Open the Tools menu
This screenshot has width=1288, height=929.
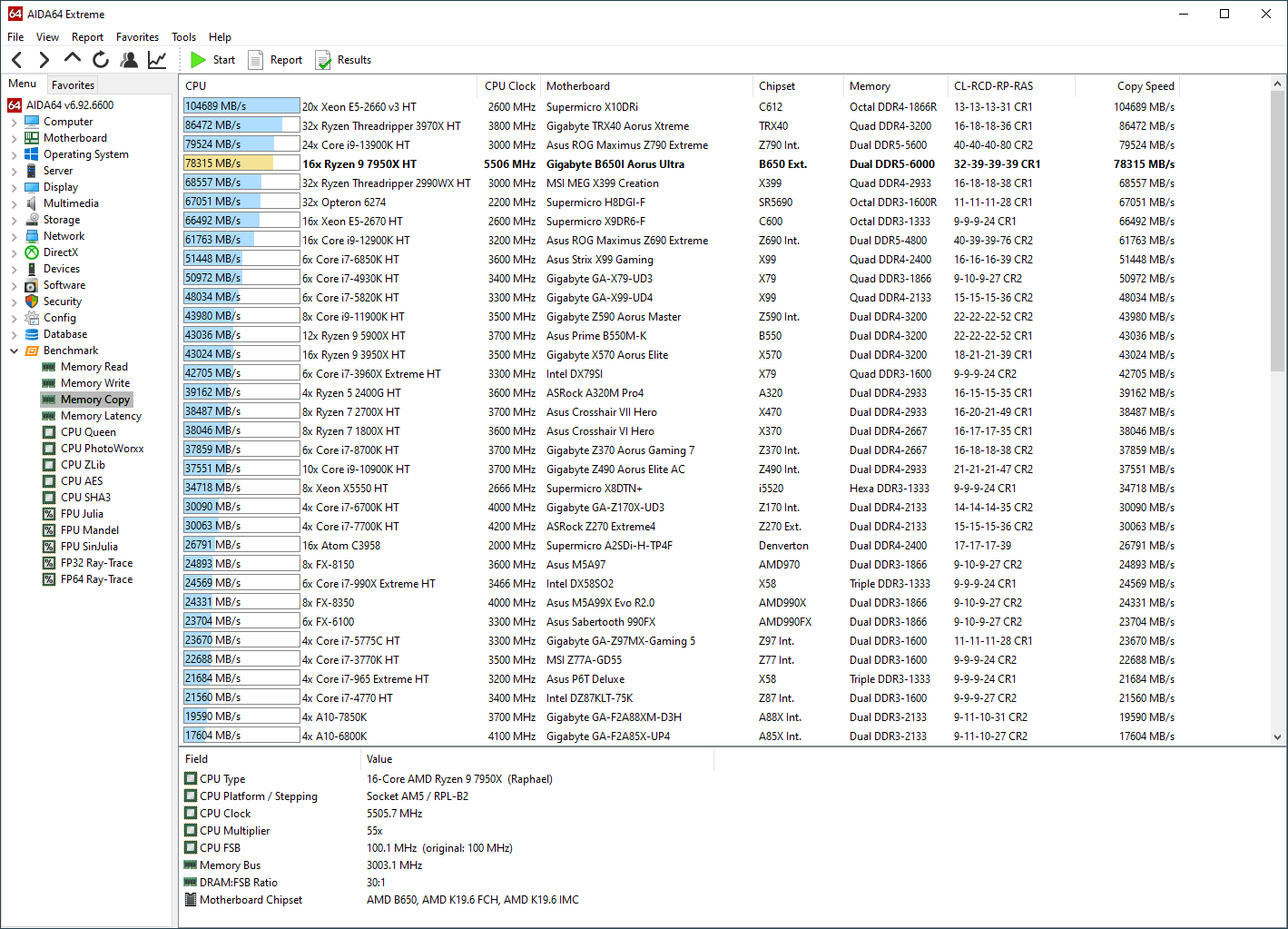(x=183, y=37)
